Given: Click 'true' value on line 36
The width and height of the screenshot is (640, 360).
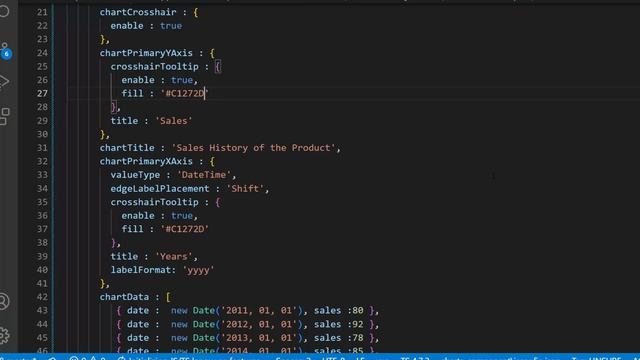Looking at the screenshot, I should (182, 216).
